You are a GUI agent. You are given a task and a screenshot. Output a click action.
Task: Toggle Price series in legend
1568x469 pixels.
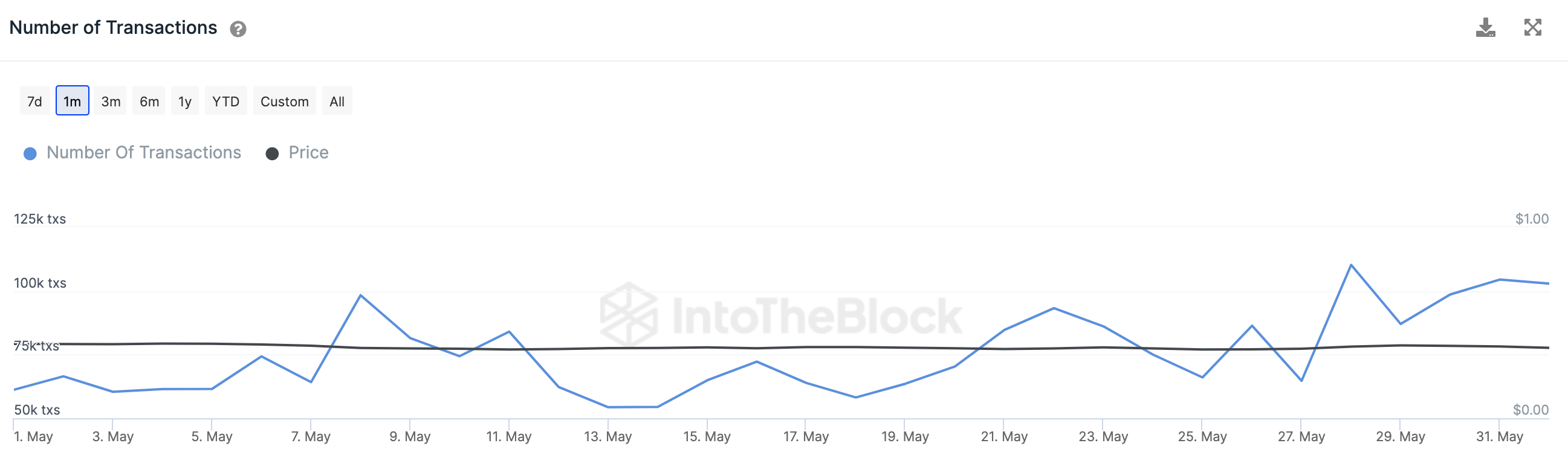click(308, 153)
